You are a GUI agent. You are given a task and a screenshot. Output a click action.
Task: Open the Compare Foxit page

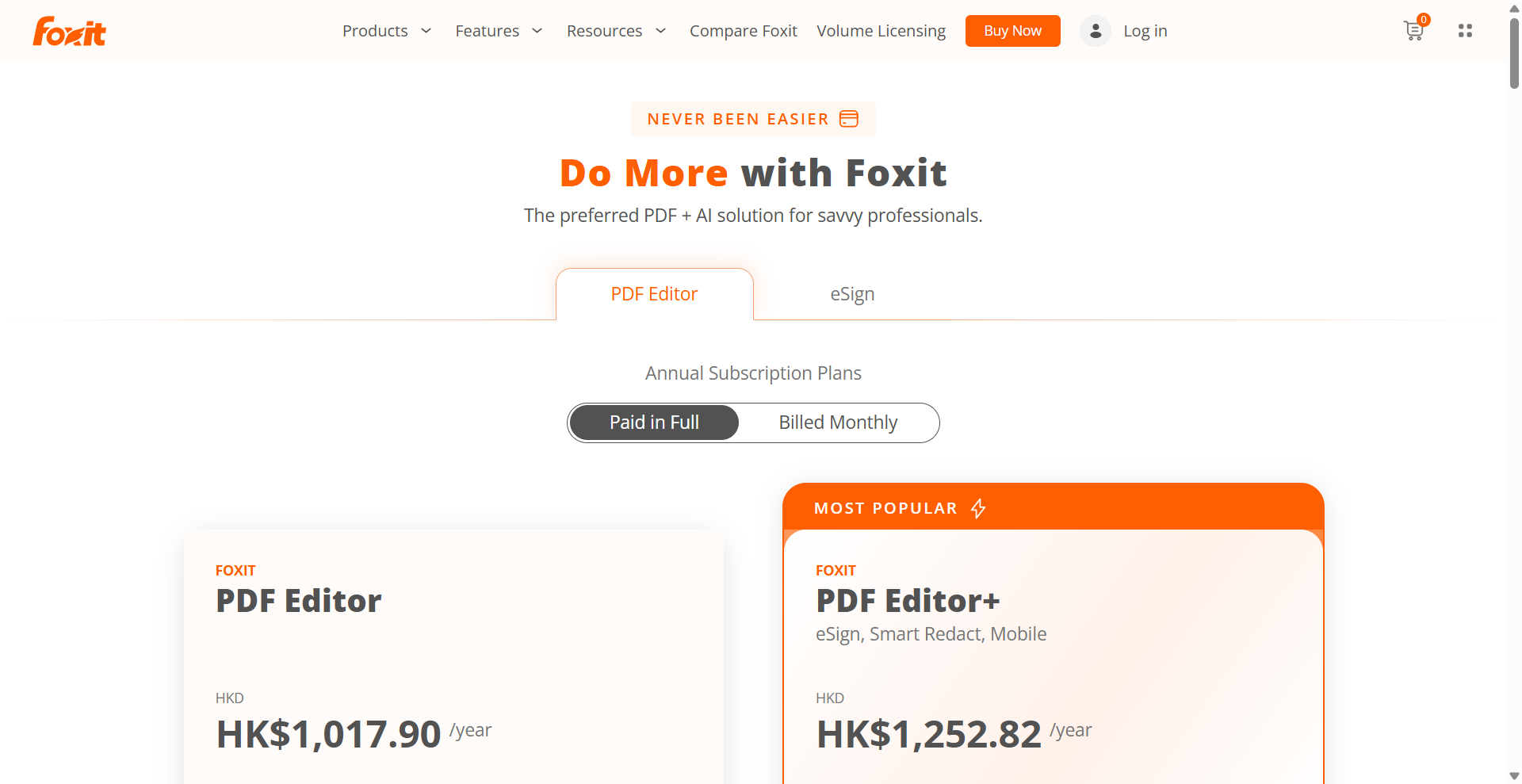click(x=744, y=31)
